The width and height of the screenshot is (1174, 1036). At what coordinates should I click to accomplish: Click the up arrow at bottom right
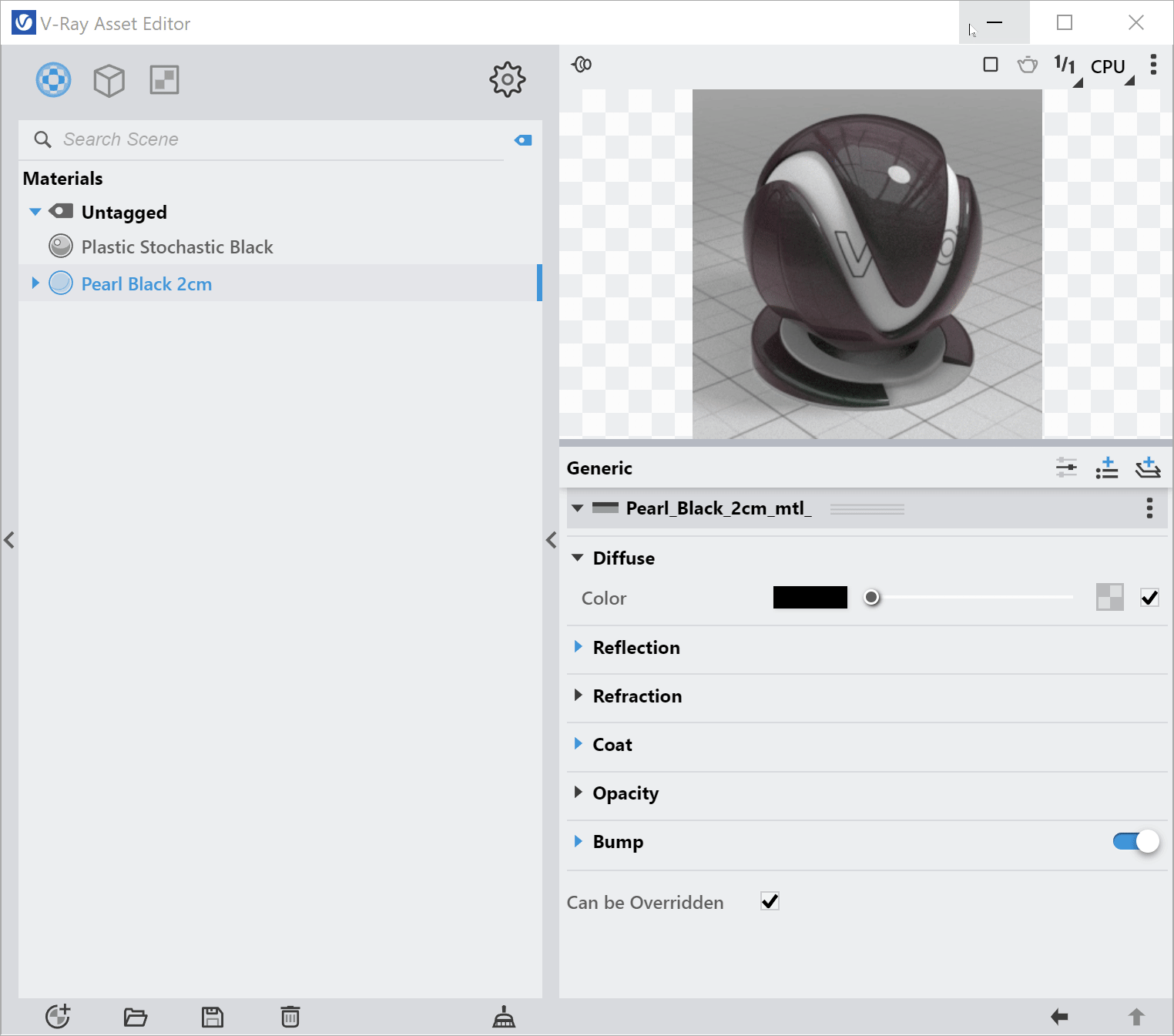click(1136, 1017)
